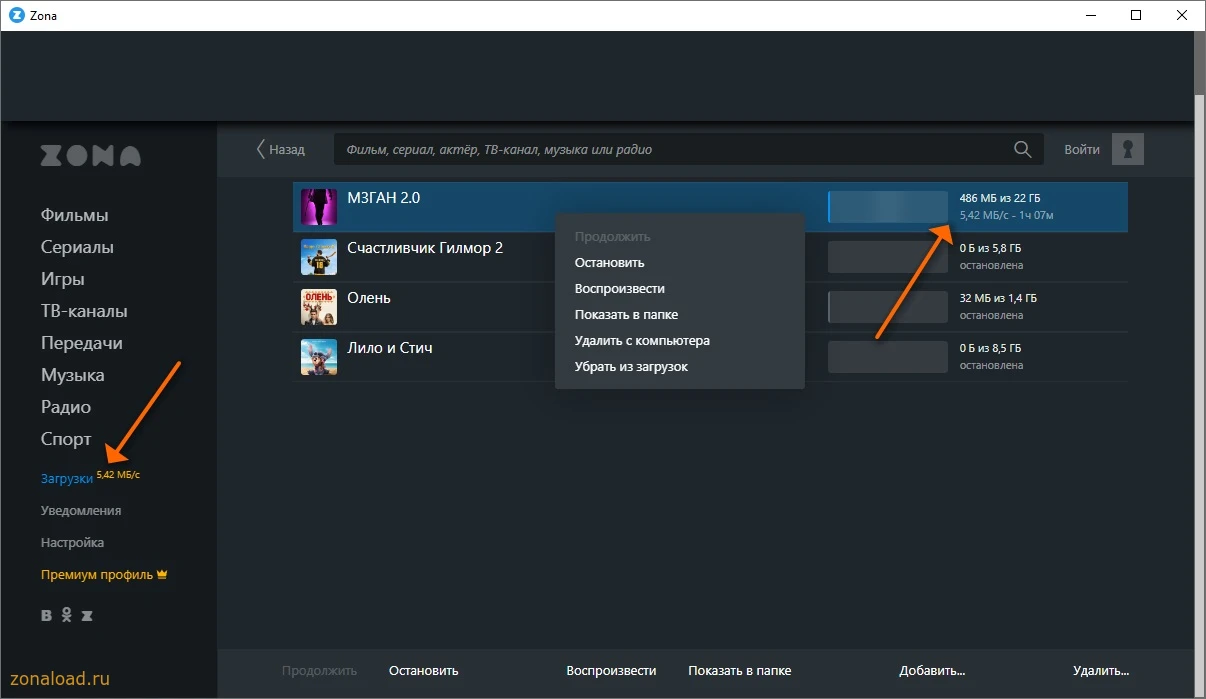
Task: Open the VK social icon
Action: click(46, 615)
